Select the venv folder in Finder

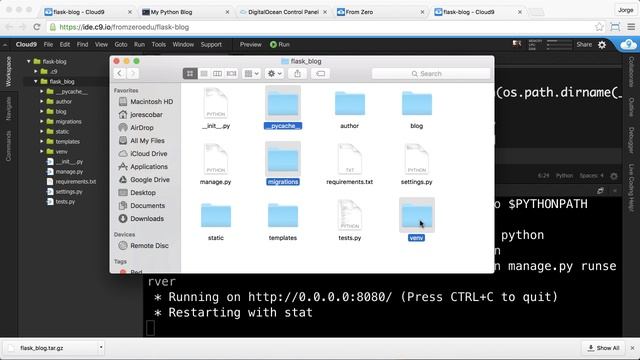coord(417,220)
